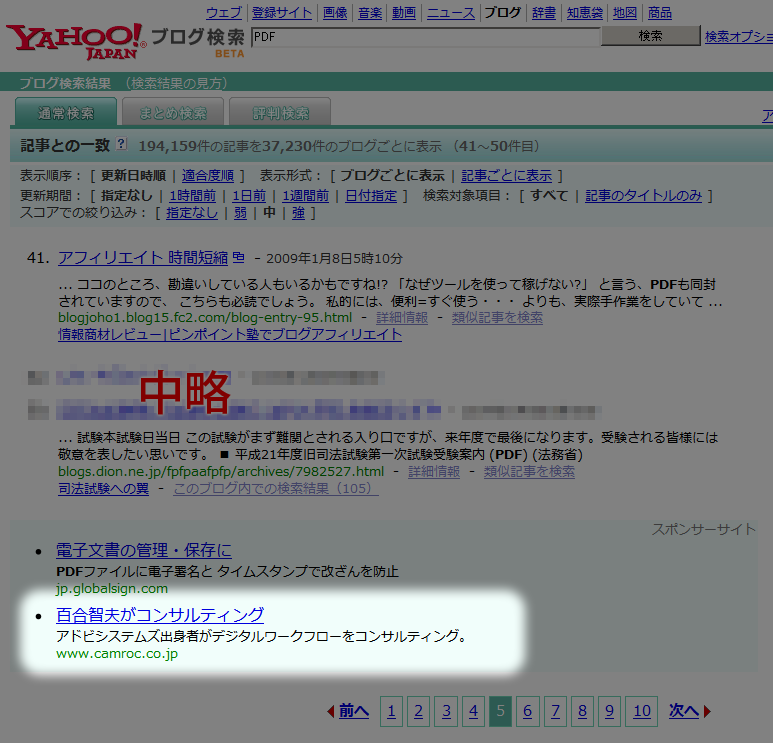The image size is (773, 743).
Task: Go to results page 2
Action: pyautogui.click(x=419, y=711)
